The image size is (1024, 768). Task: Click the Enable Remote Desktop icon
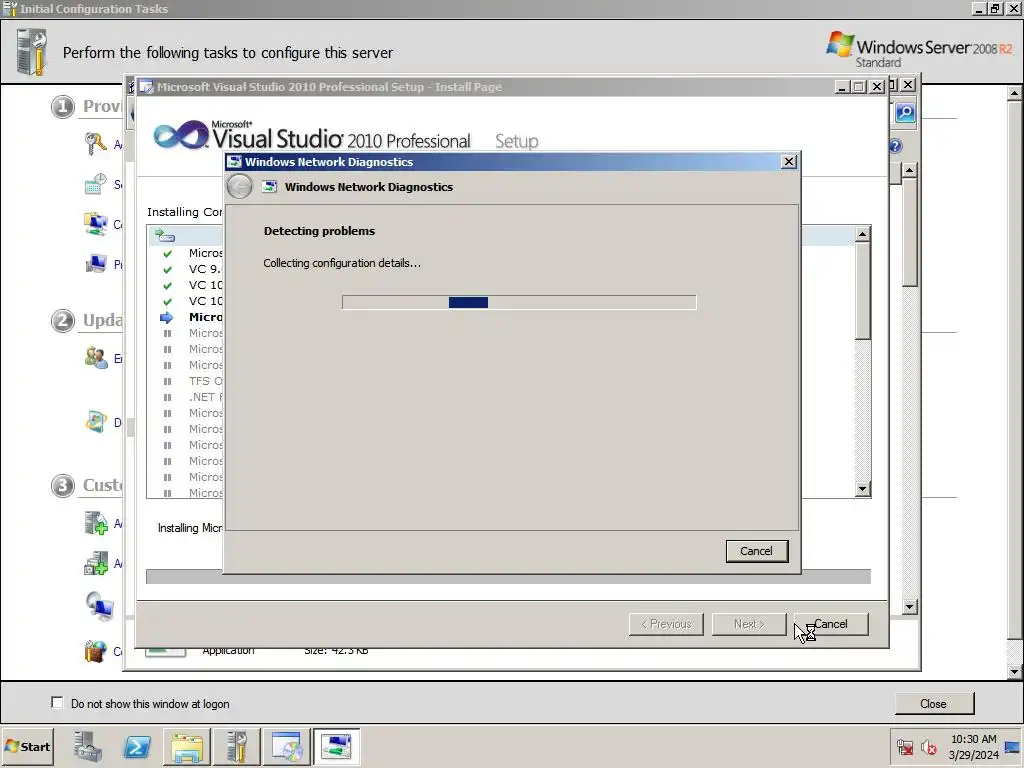pyautogui.click(x=99, y=606)
